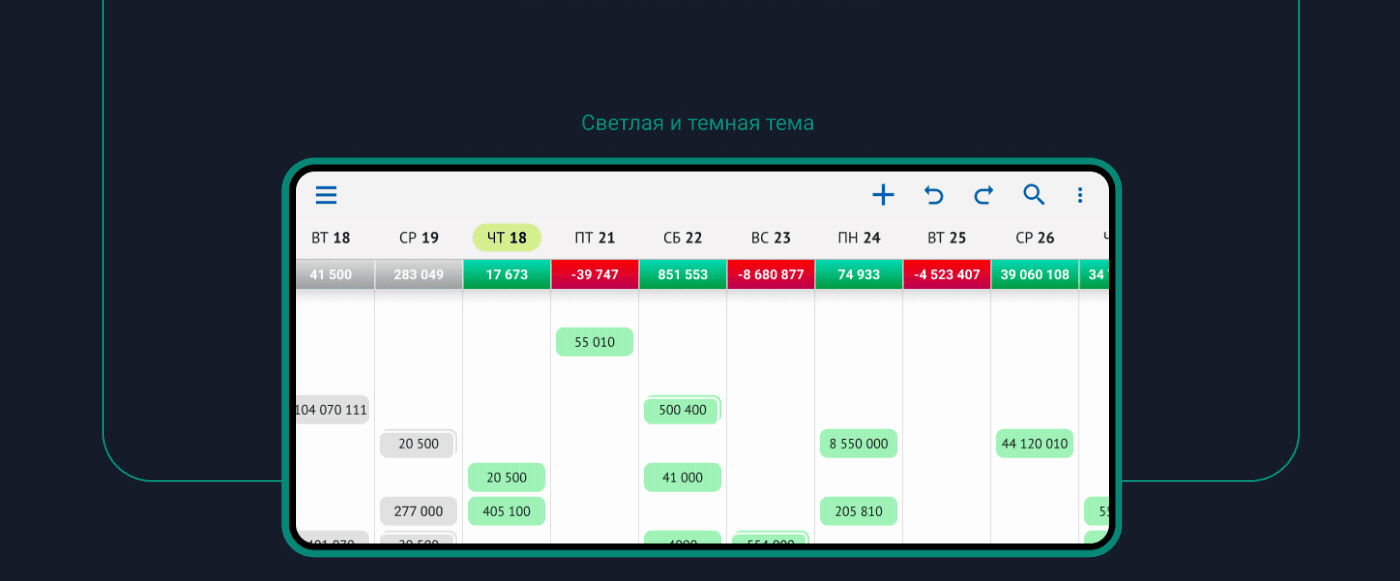This screenshot has width=1400, height=581.
Task: Select the ВС 23 day header
Action: 770,238
